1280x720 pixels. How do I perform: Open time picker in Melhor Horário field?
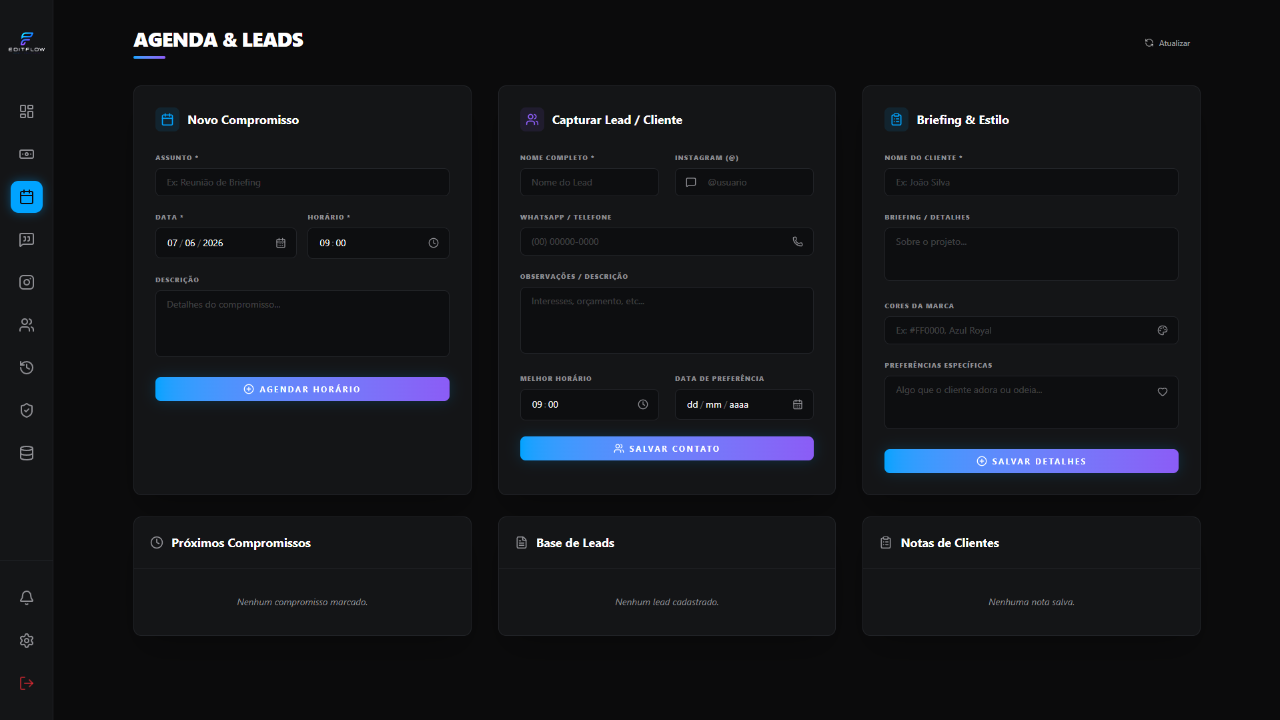643,404
